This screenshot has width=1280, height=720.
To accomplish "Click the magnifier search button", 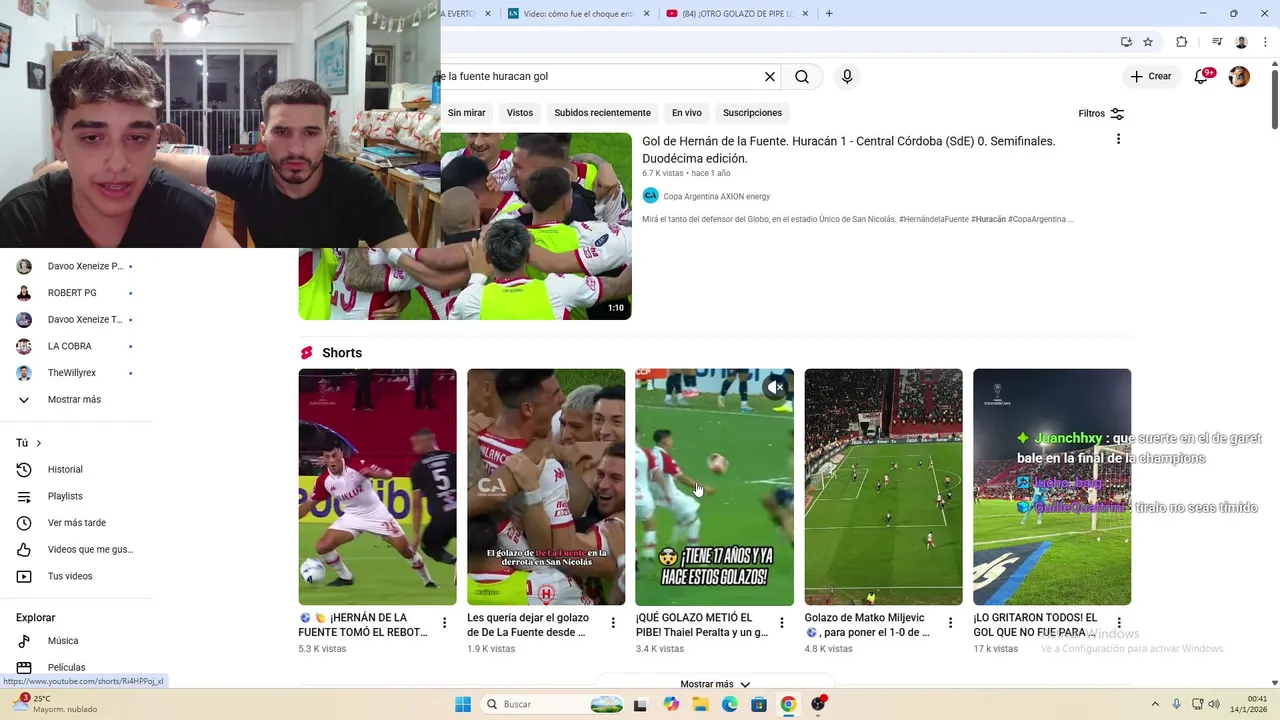I will 802,77.
